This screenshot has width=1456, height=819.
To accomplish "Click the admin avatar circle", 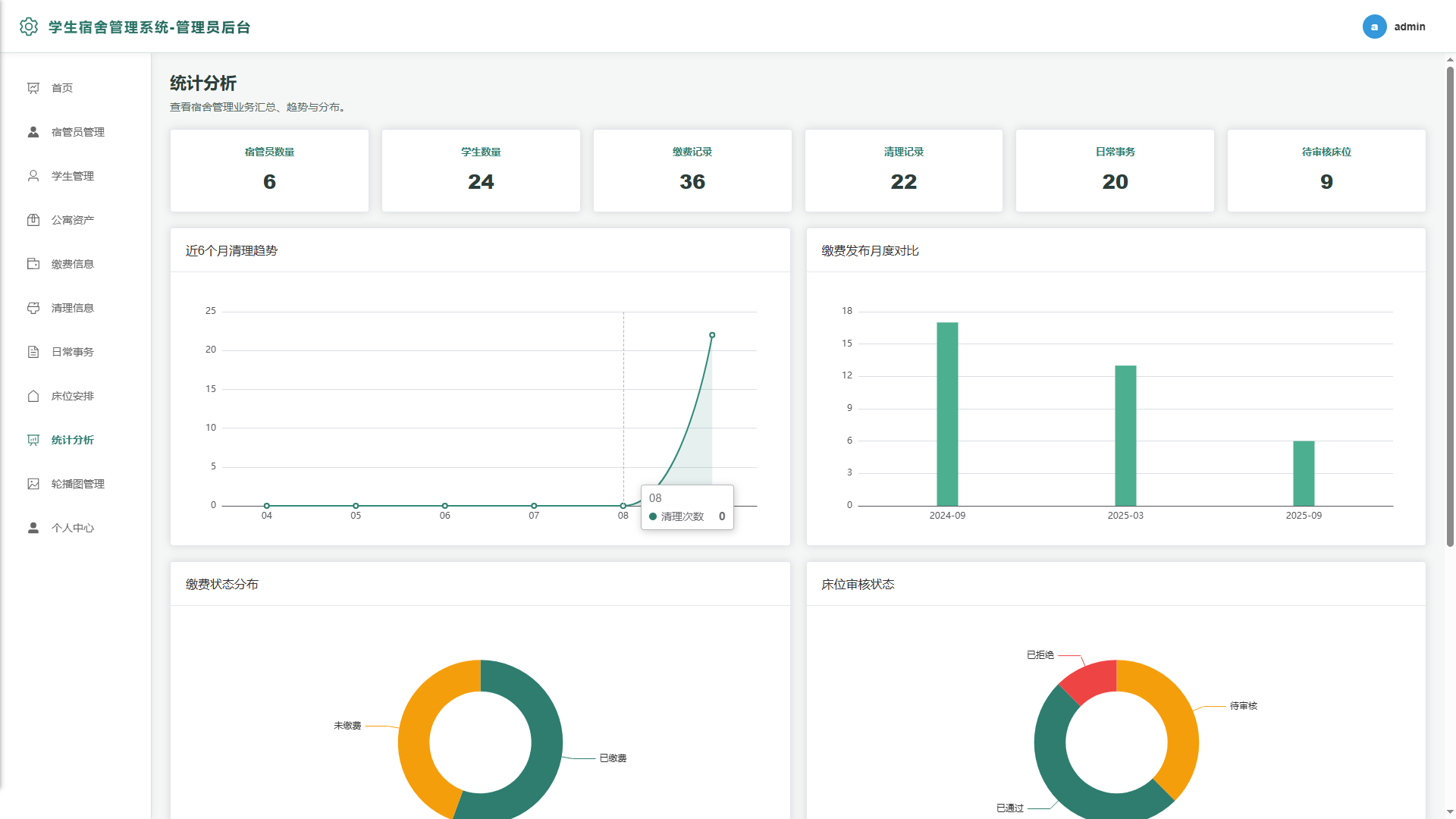I will click(1374, 27).
